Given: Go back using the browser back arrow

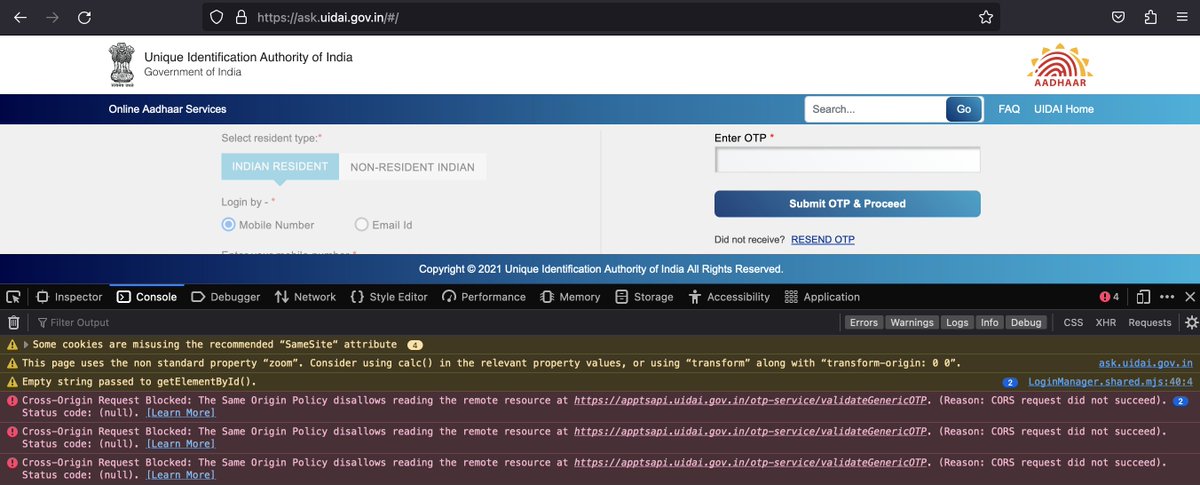Looking at the screenshot, I should (20, 17).
